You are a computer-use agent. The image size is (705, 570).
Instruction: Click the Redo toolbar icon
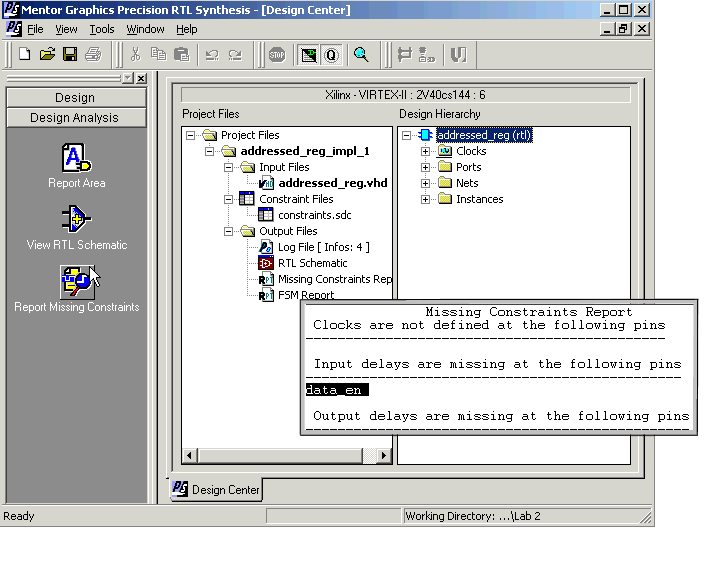(235, 55)
